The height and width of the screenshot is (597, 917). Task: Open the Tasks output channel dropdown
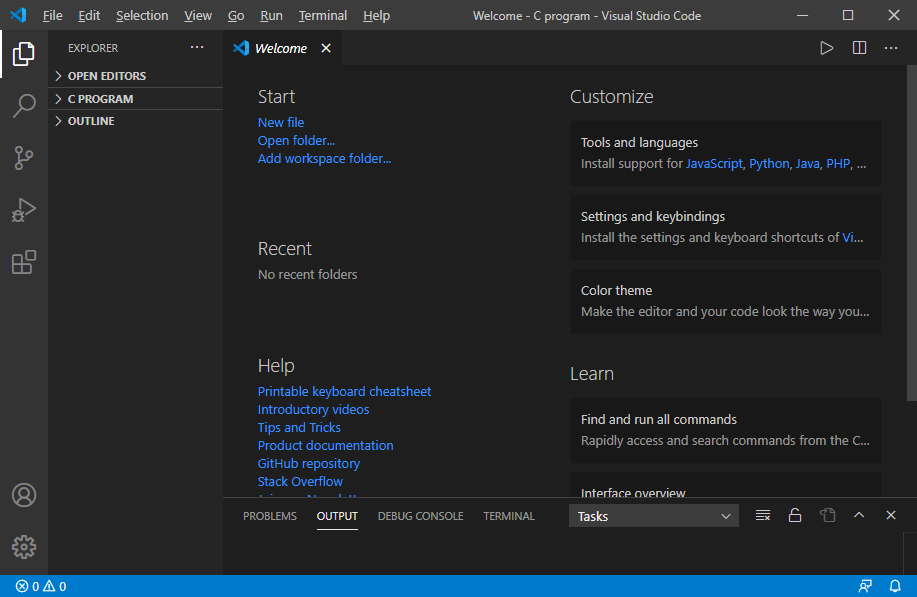point(653,516)
